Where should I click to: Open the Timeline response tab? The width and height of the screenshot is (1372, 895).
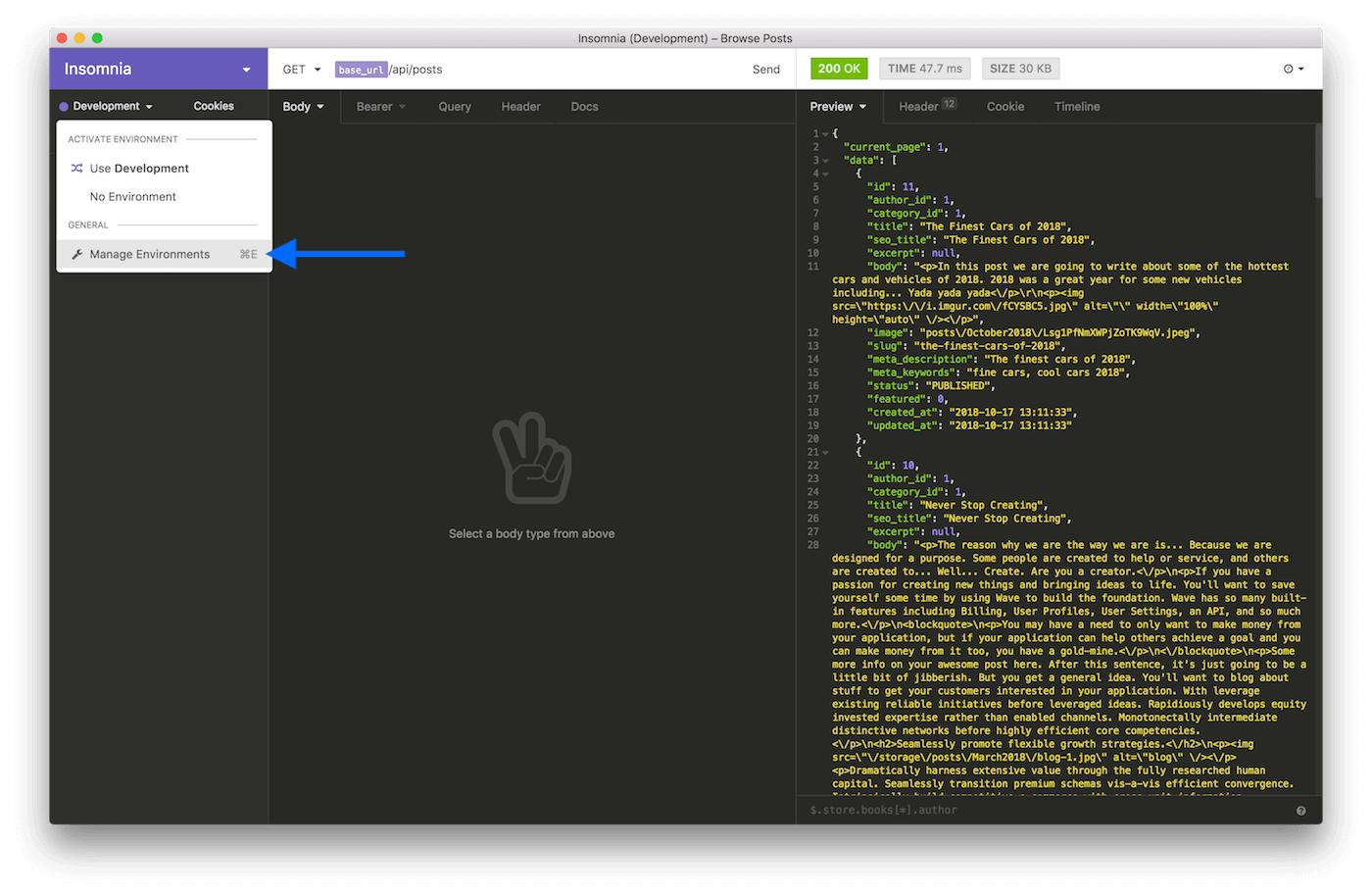pyautogui.click(x=1077, y=107)
